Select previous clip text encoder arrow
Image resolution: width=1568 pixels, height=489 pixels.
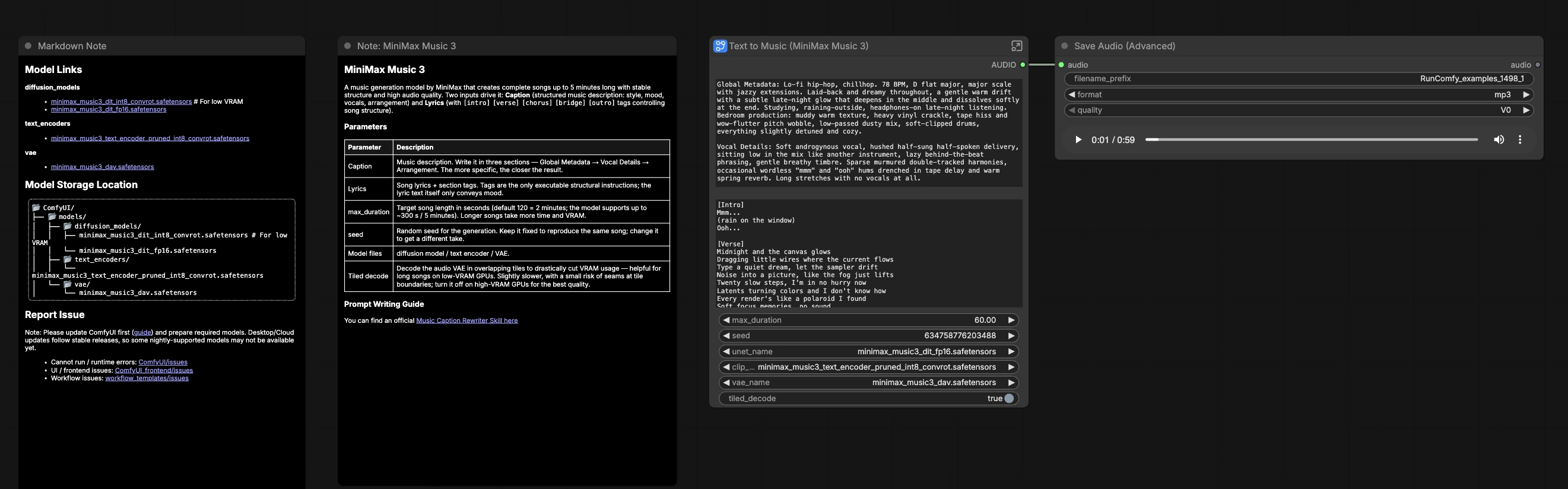726,367
